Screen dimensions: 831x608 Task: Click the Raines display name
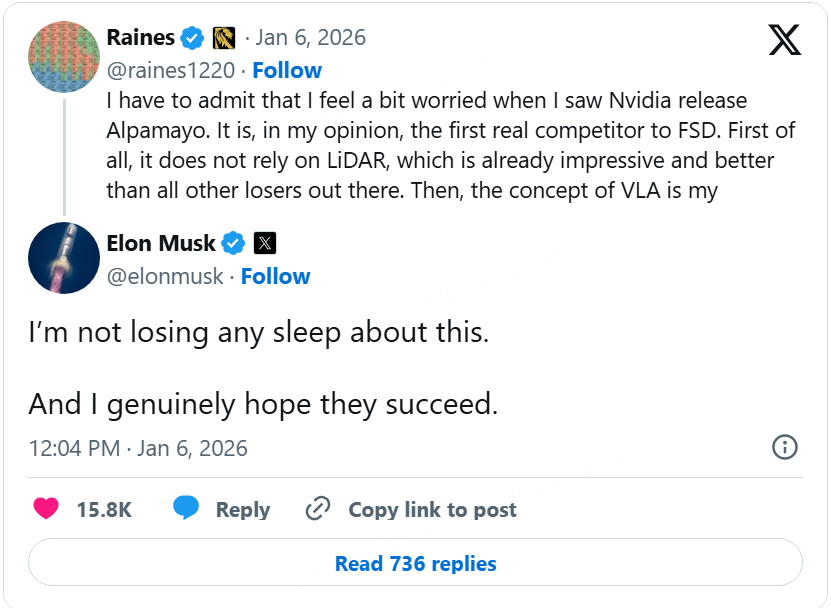click(x=141, y=38)
